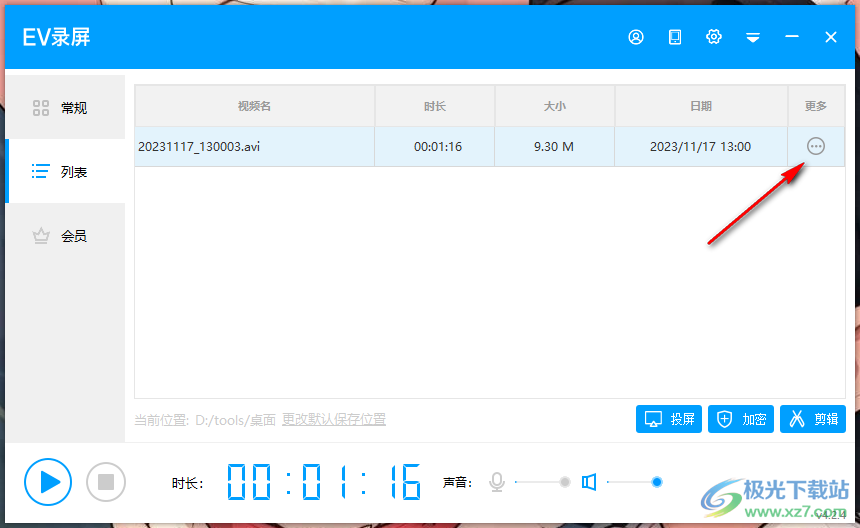Click 更改默认保存位置 link
The image size is (860, 528).
click(333, 419)
